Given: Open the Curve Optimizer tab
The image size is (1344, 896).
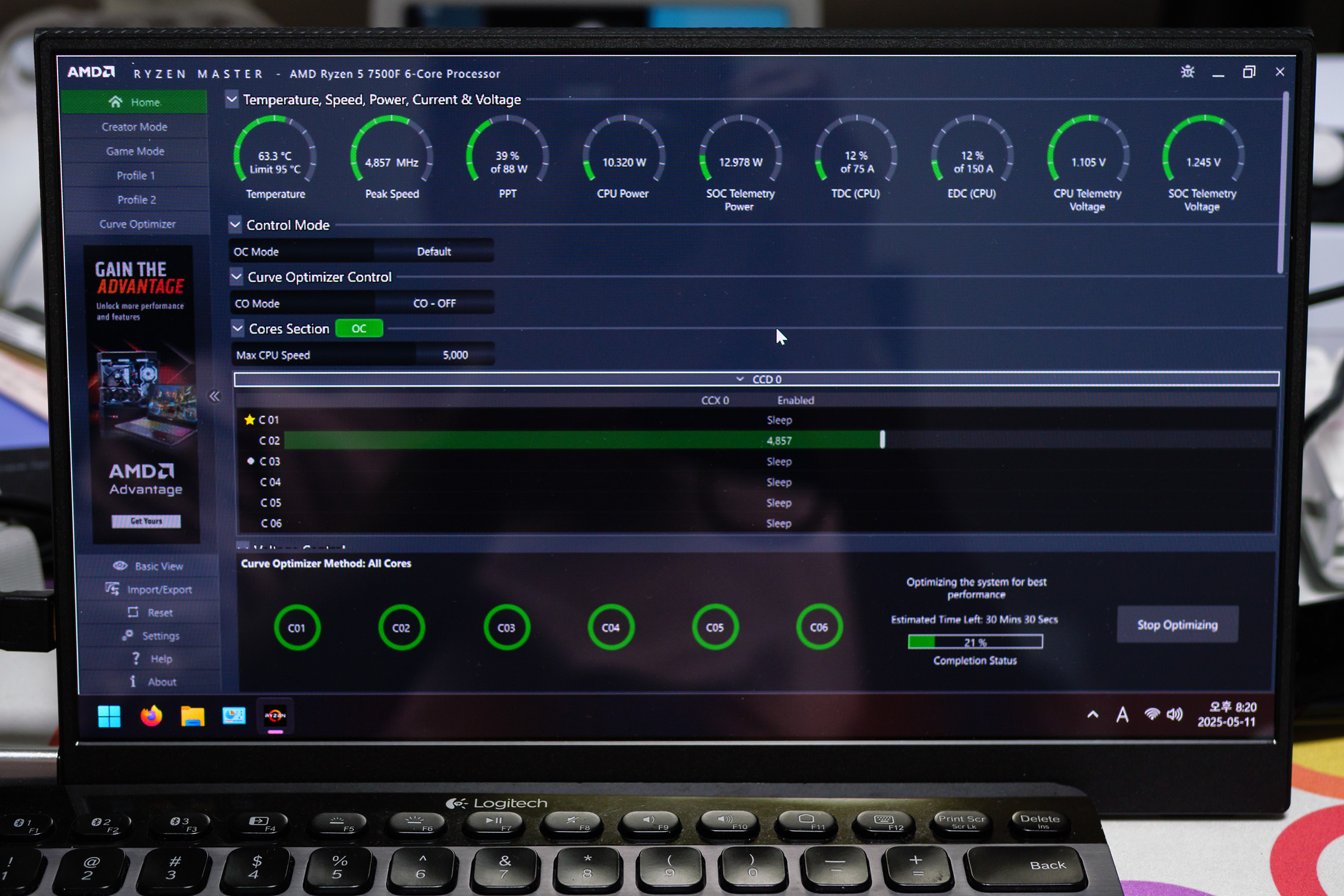Looking at the screenshot, I should (137, 224).
